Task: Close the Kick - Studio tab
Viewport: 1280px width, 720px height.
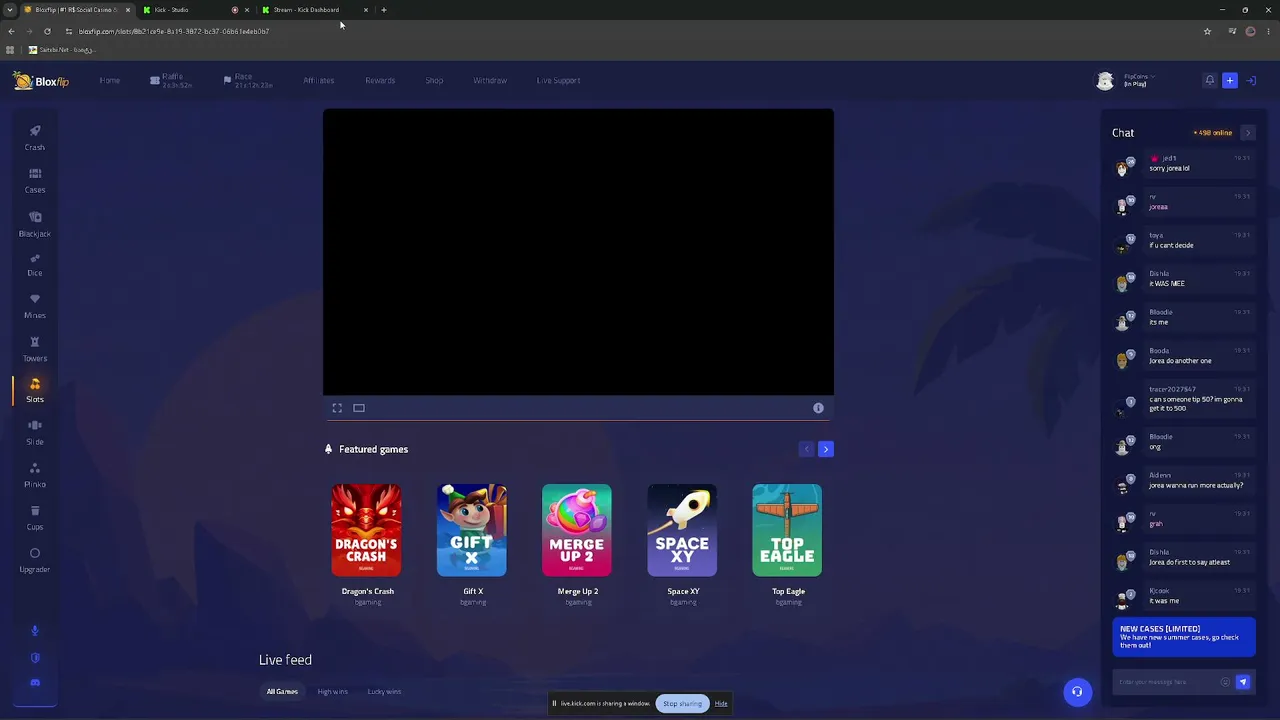Action: pyautogui.click(x=247, y=10)
